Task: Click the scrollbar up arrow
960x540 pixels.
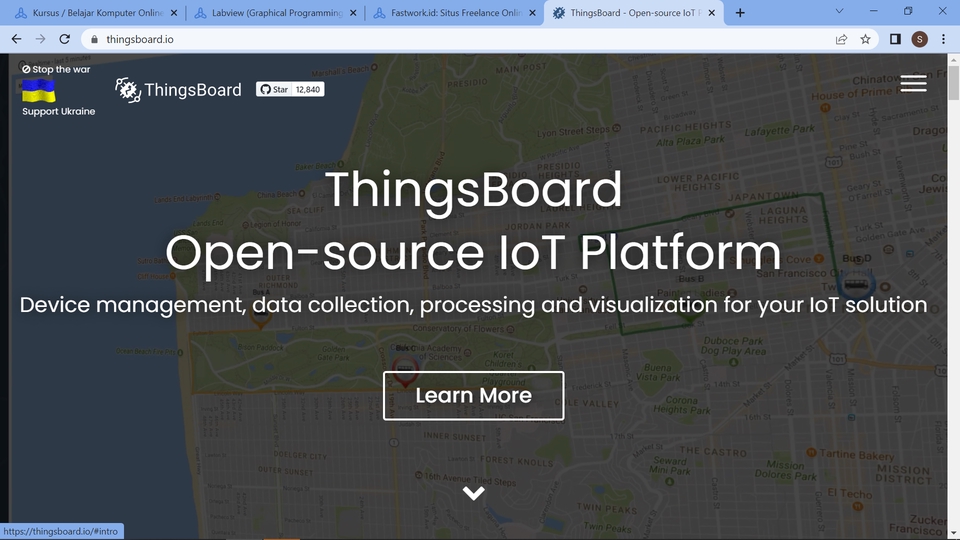Action: point(953,59)
